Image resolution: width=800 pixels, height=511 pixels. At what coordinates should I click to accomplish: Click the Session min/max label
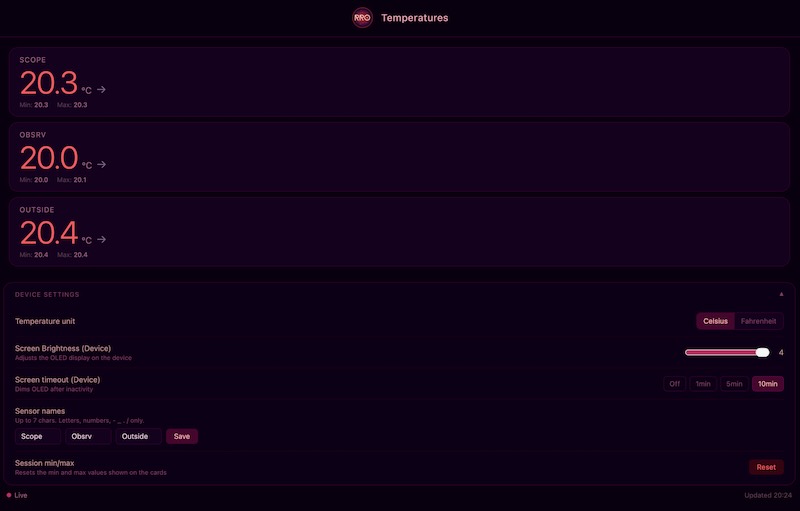point(44,463)
